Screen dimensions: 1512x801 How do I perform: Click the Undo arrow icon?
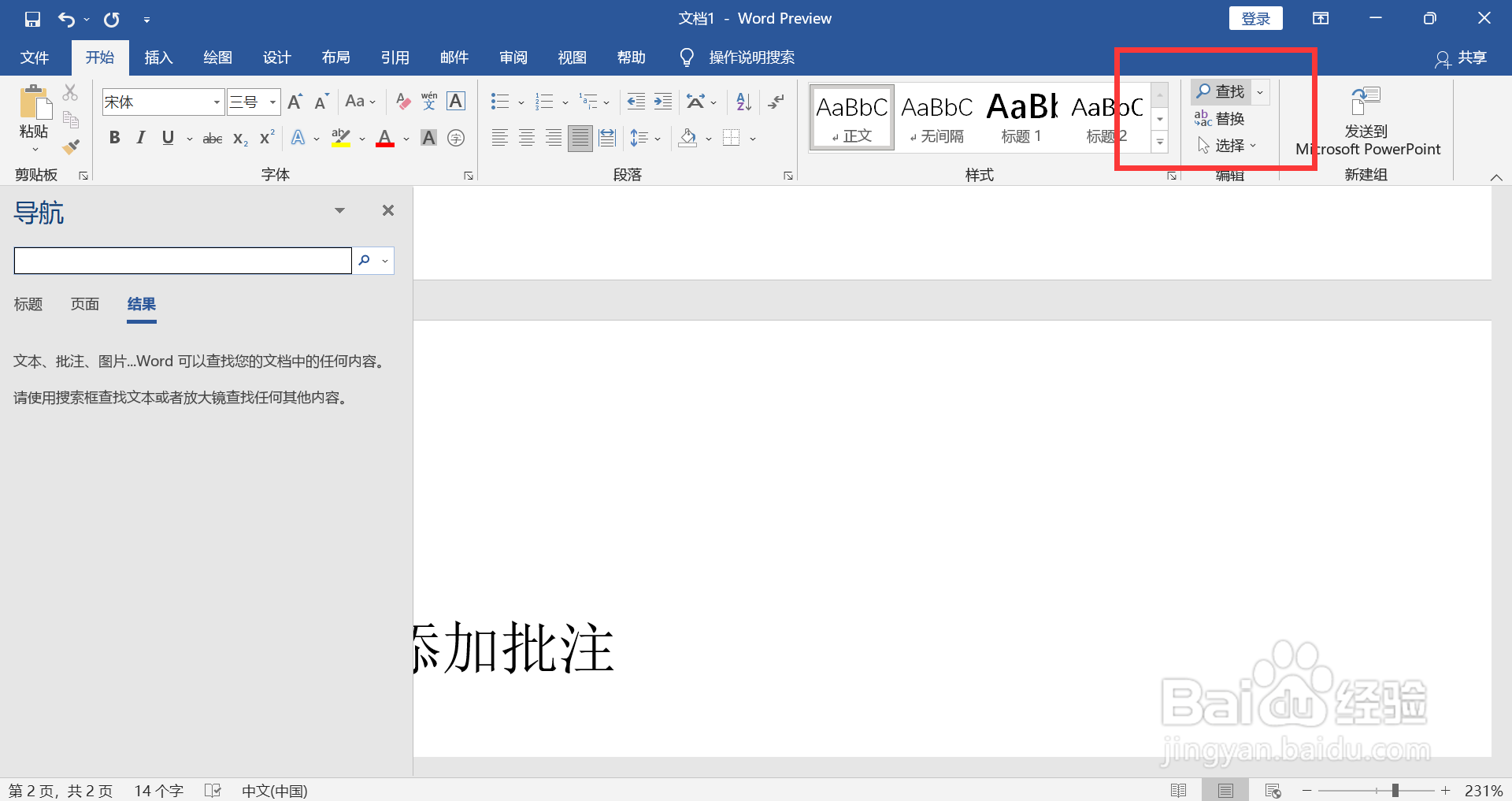[66, 19]
